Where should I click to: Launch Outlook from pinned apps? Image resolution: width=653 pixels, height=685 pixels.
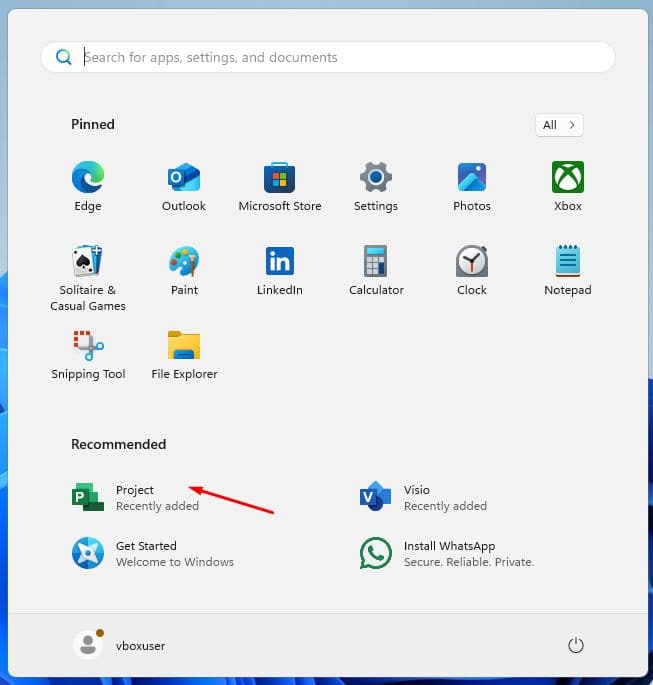click(x=184, y=178)
